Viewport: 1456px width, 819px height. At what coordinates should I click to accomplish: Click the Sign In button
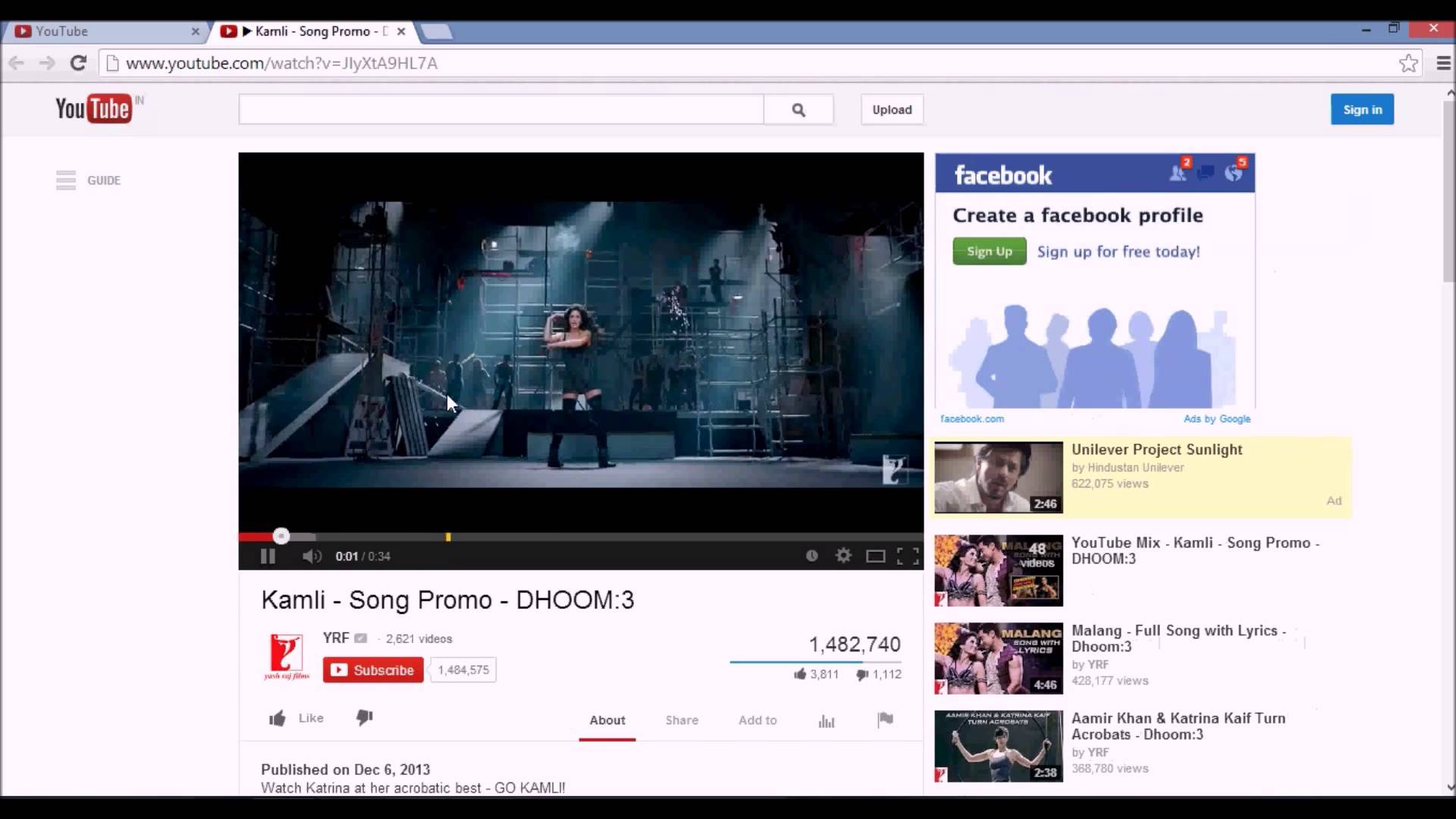1362,109
